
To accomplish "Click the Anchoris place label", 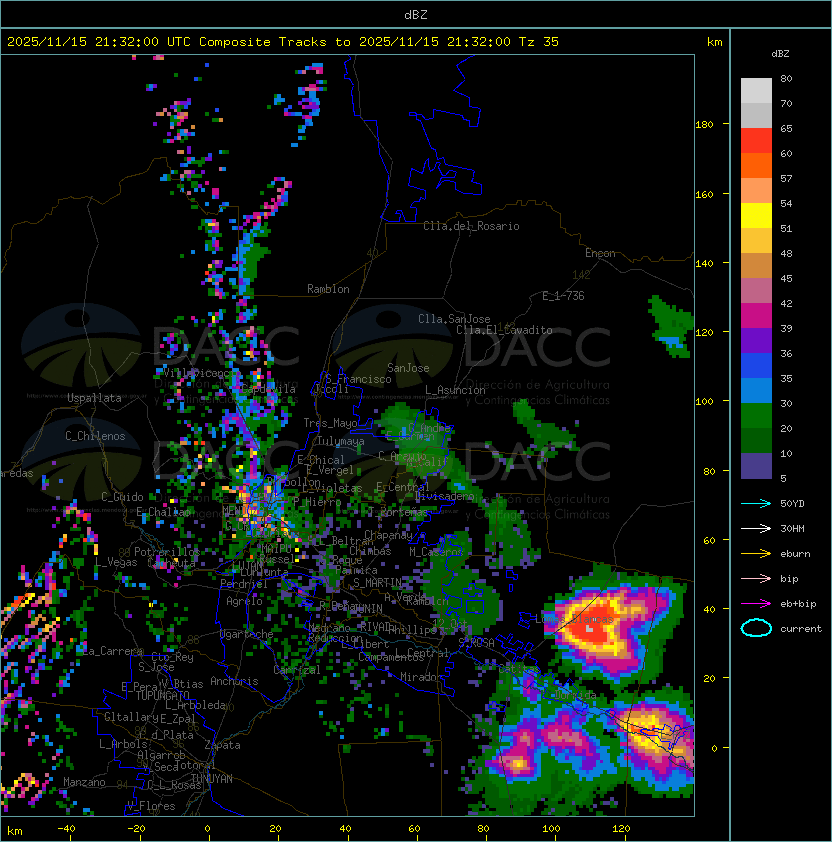I will 234,681.
